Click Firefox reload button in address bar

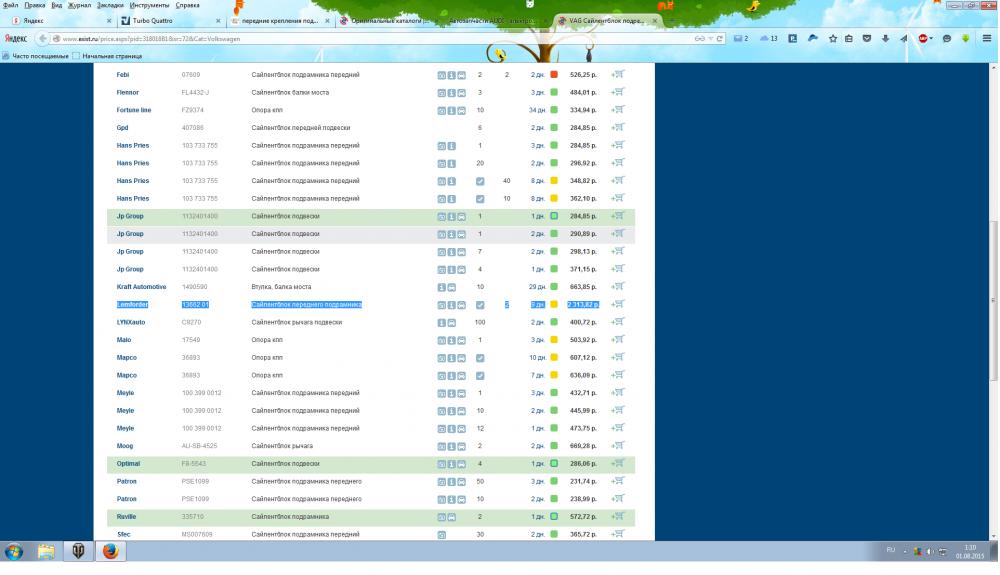(719, 39)
